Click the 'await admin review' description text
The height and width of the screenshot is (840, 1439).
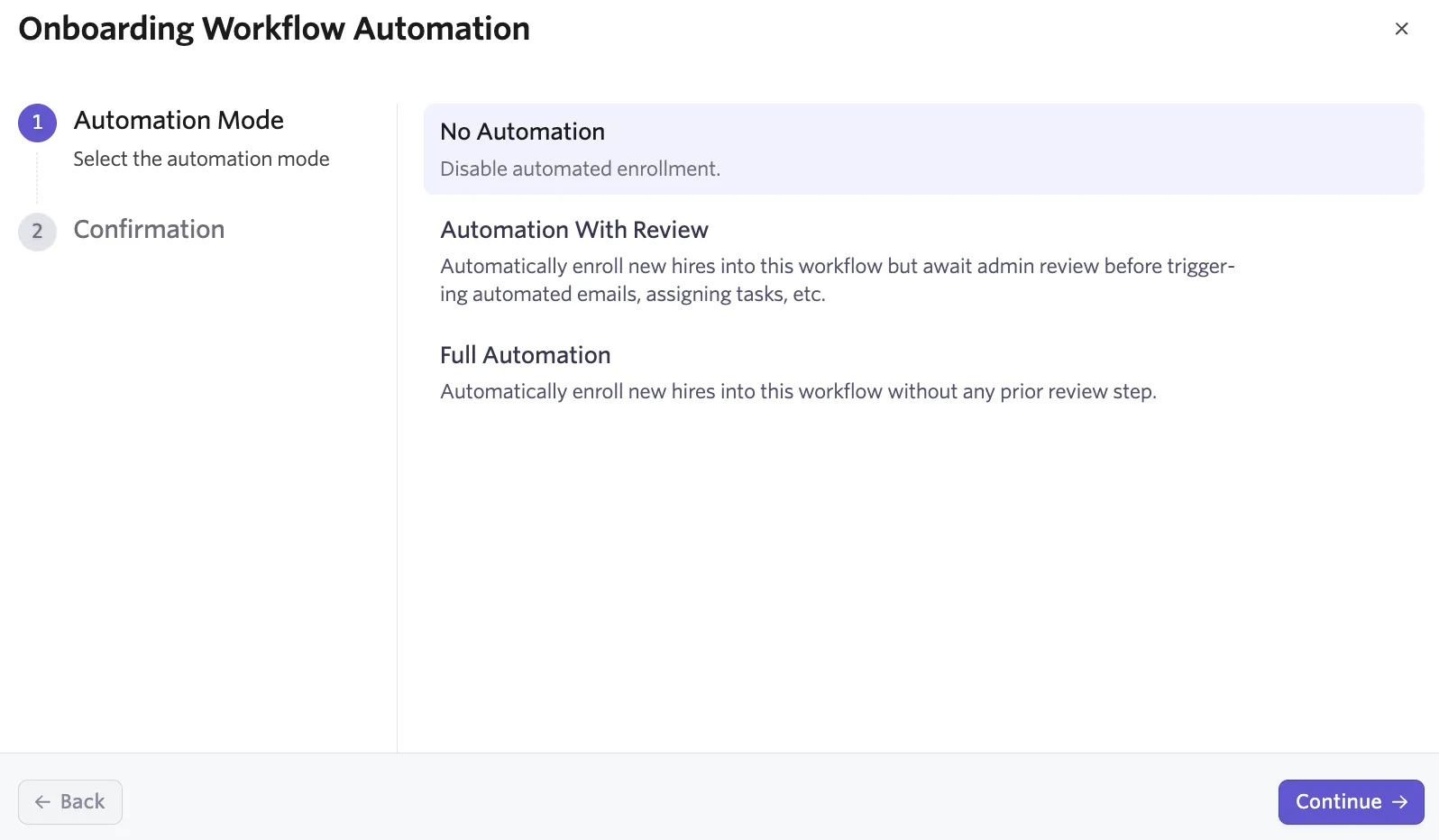point(837,280)
